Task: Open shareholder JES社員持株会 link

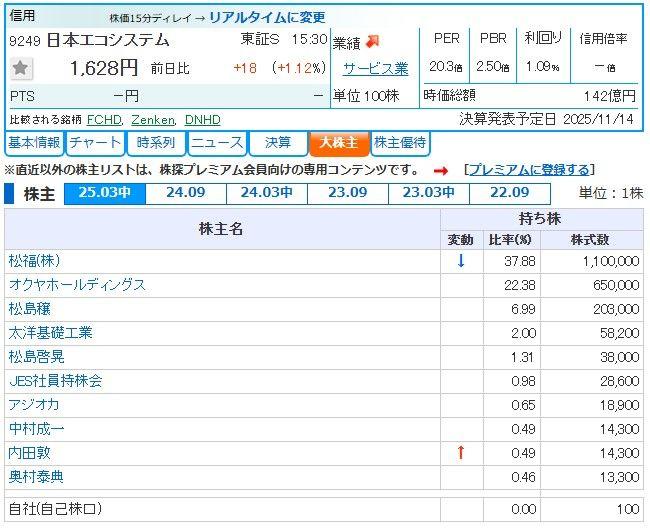Action: pos(55,381)
